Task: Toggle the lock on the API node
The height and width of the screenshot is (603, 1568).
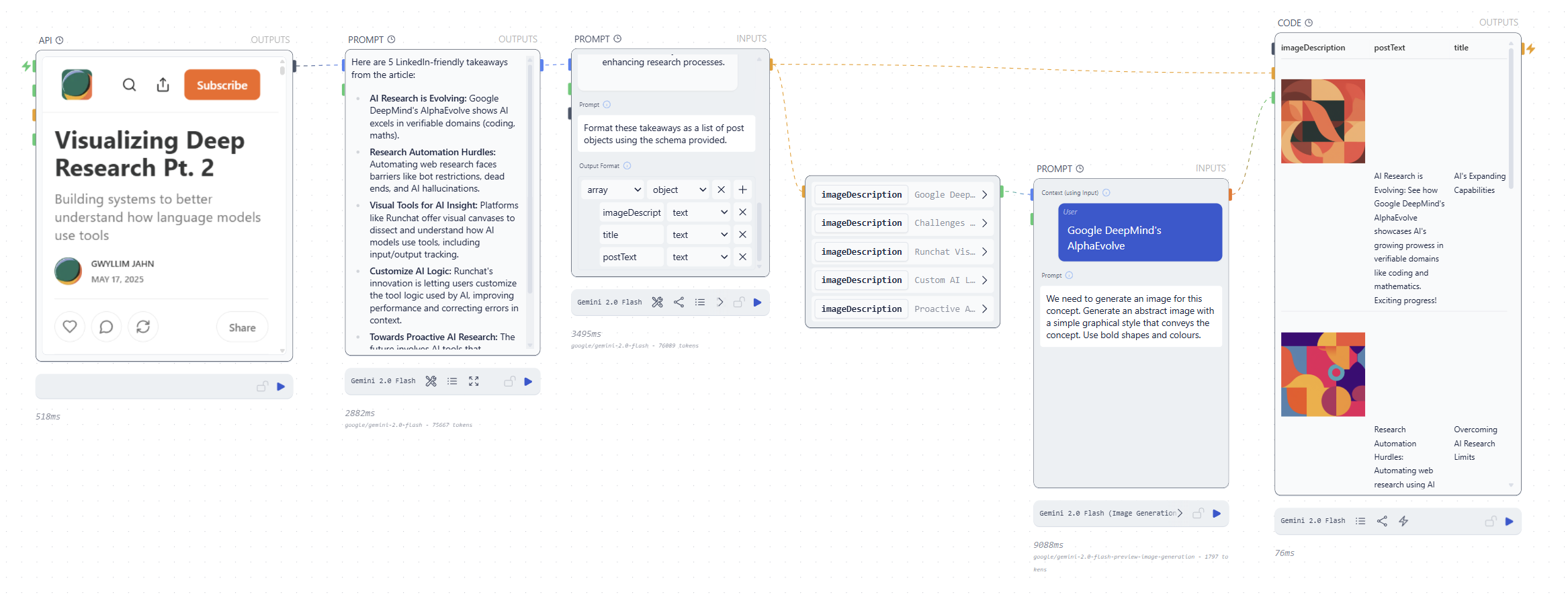Action: click(262, 387)
